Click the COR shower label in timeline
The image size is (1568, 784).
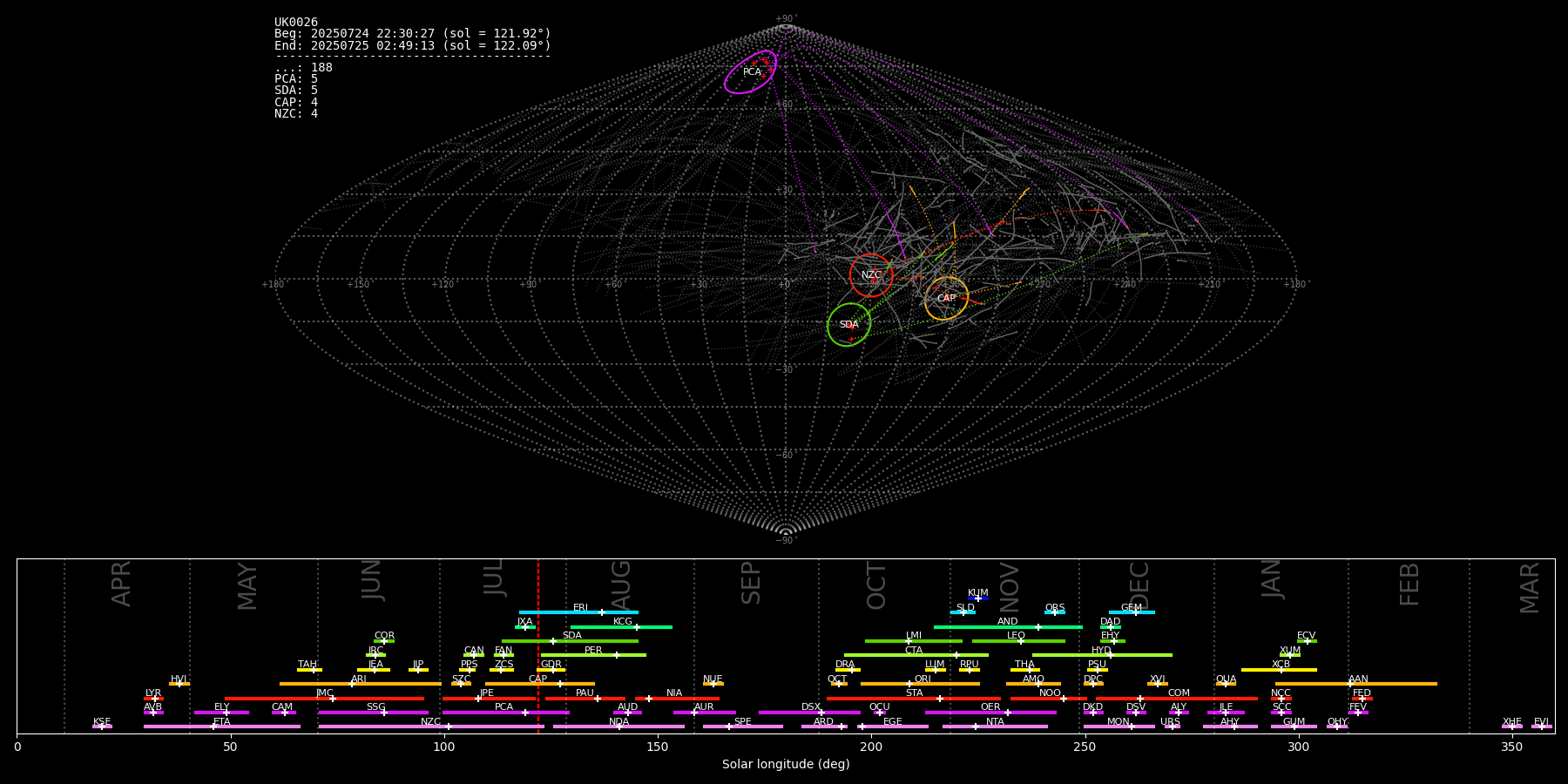point(384,636)
